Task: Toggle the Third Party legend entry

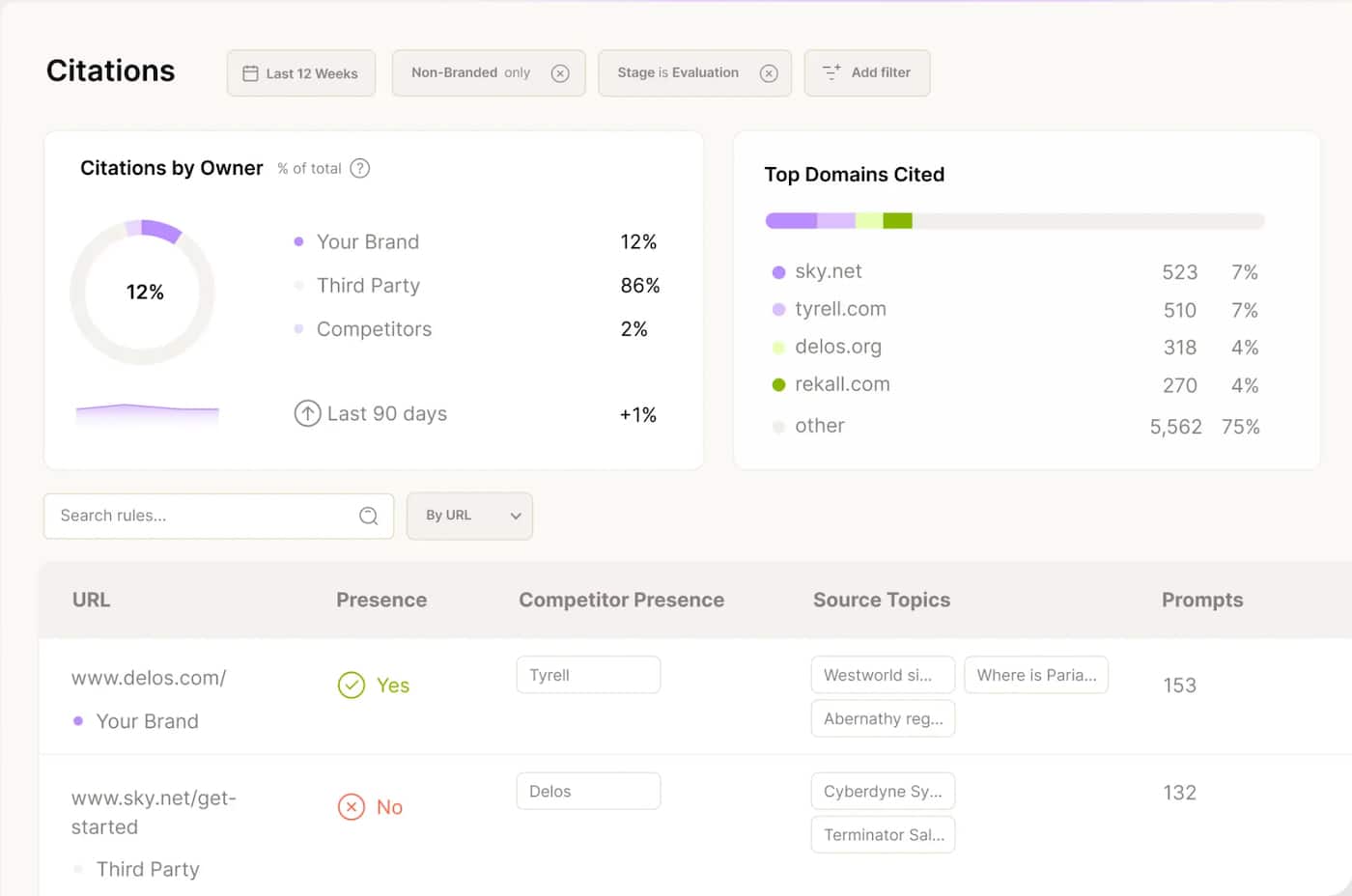Action: (368, 286)
